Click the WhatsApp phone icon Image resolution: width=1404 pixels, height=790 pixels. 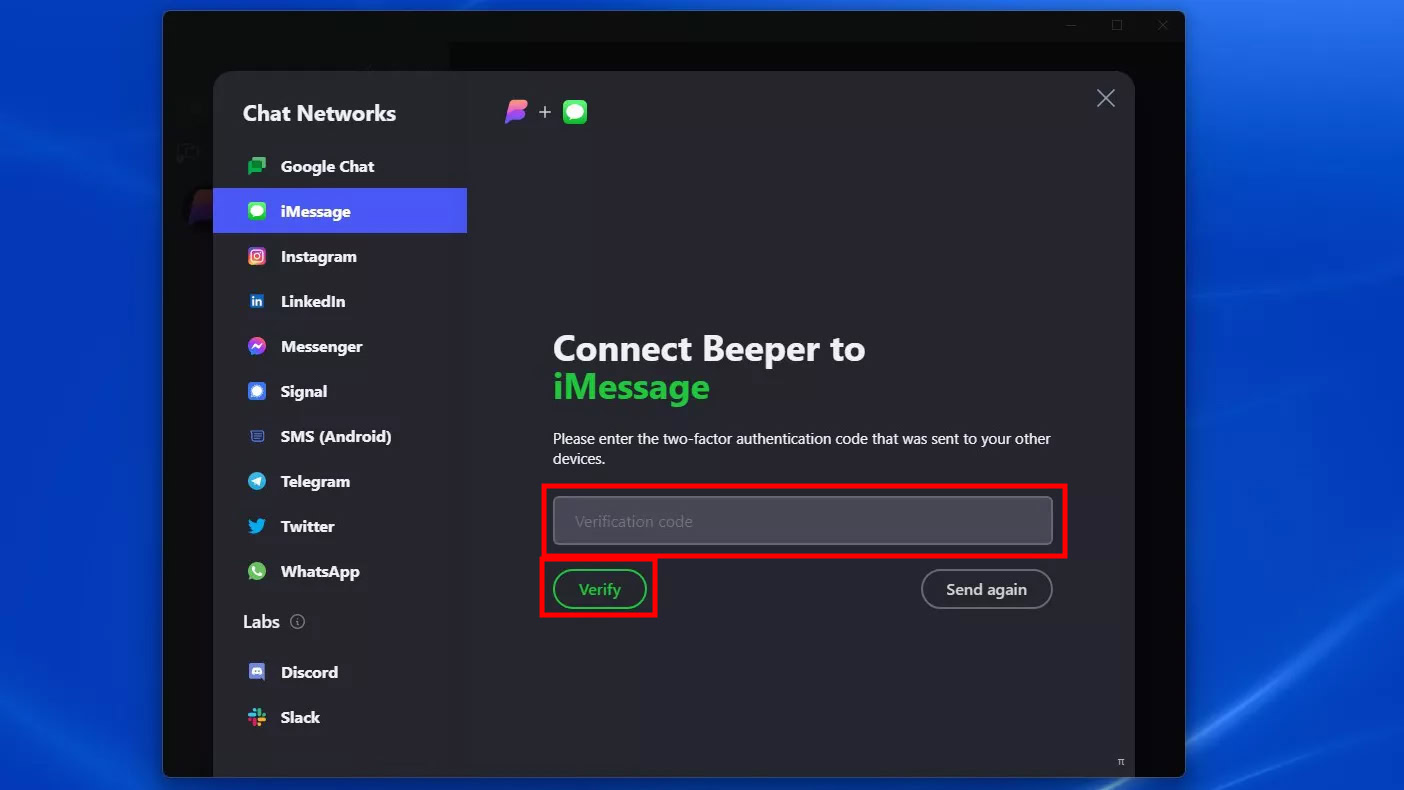pos(257,571)
